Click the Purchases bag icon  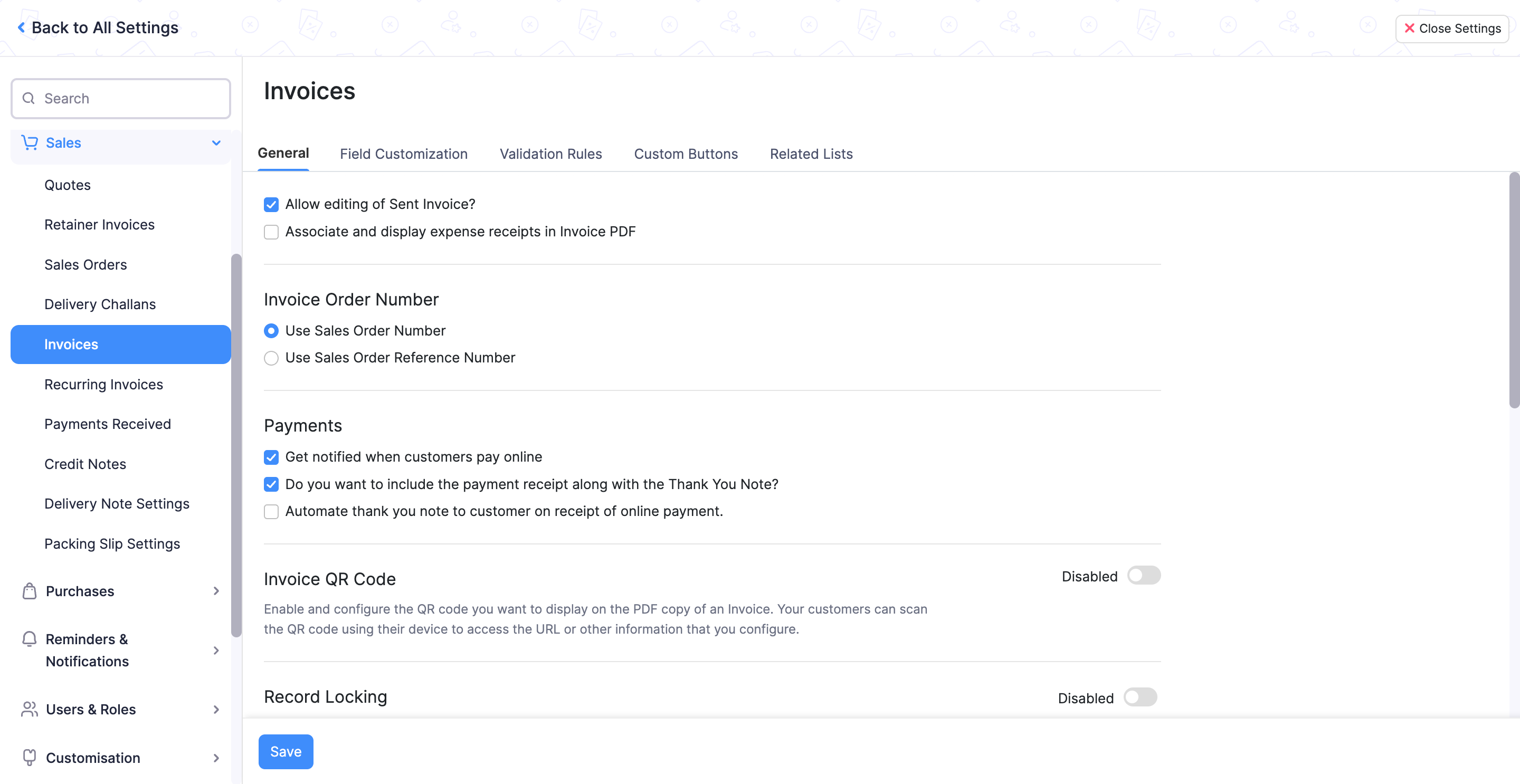pyautogui.click(x=29, y=590)
